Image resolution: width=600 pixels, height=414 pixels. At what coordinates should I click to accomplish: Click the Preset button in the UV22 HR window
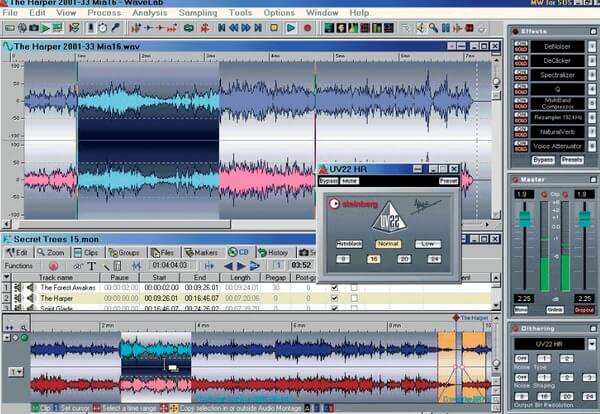[x=448, y=181]
